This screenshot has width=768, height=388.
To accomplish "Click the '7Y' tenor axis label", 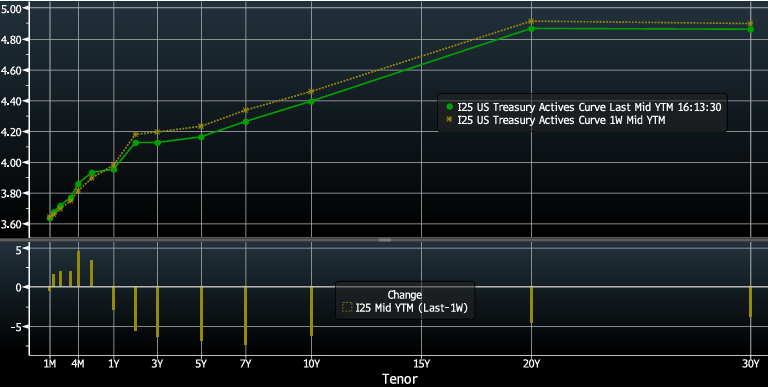I will [245, 364].
